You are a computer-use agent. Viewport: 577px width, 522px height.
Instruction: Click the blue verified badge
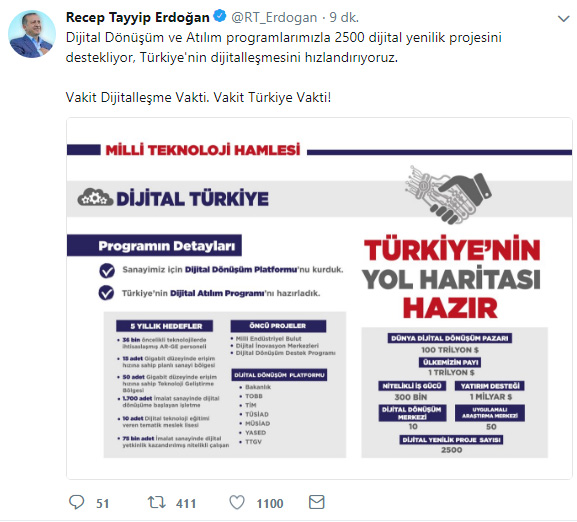[220, 16]
